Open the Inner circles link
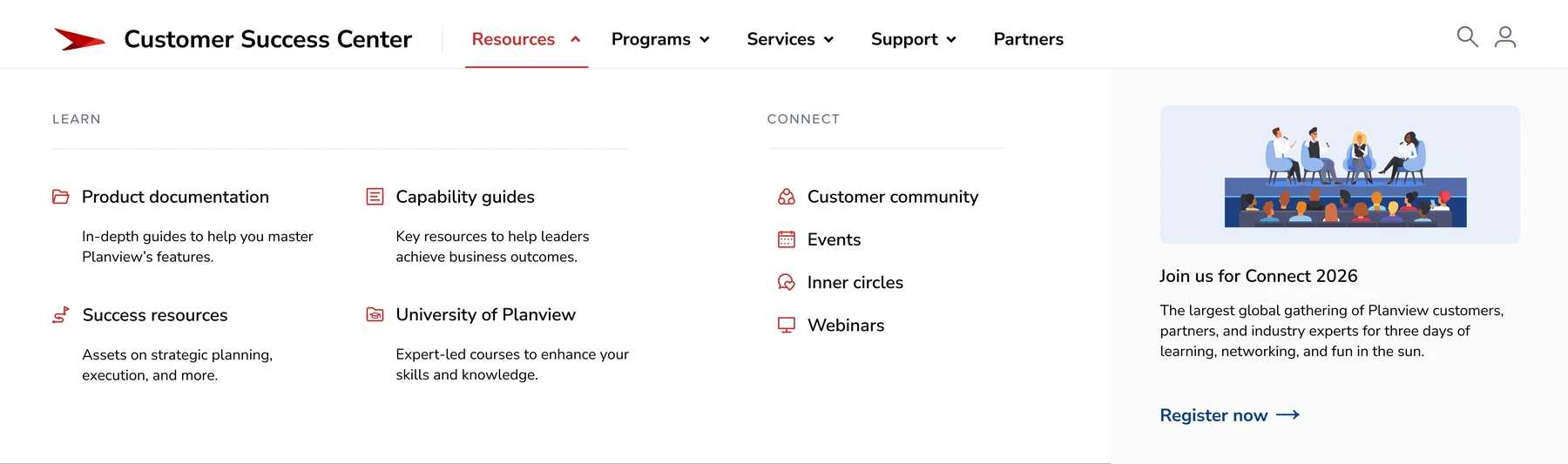The width and height of the screenshot is (1568, 464). [x=855, y=282]
